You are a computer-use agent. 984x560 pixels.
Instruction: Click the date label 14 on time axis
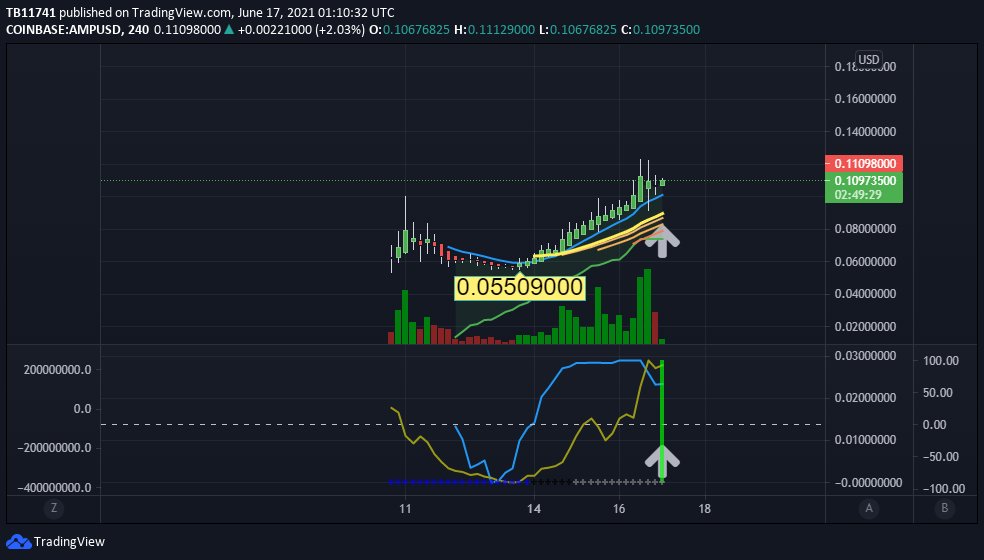pyautogui.click(x=534, y=509)
